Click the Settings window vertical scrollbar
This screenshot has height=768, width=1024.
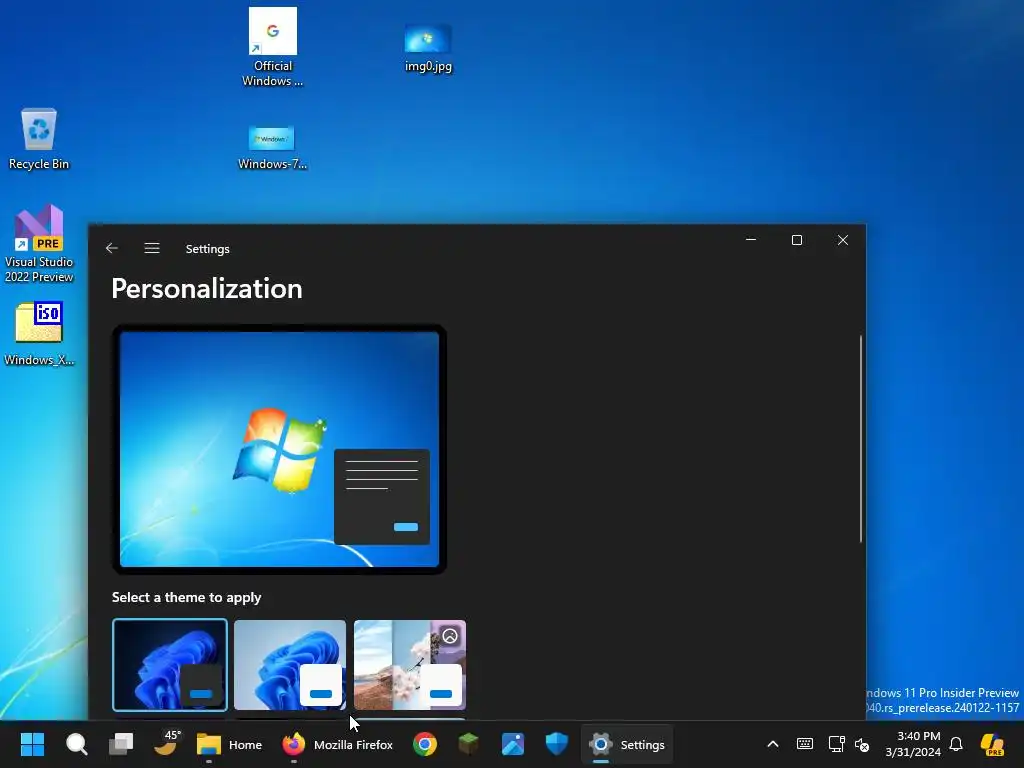coord(861,439)
